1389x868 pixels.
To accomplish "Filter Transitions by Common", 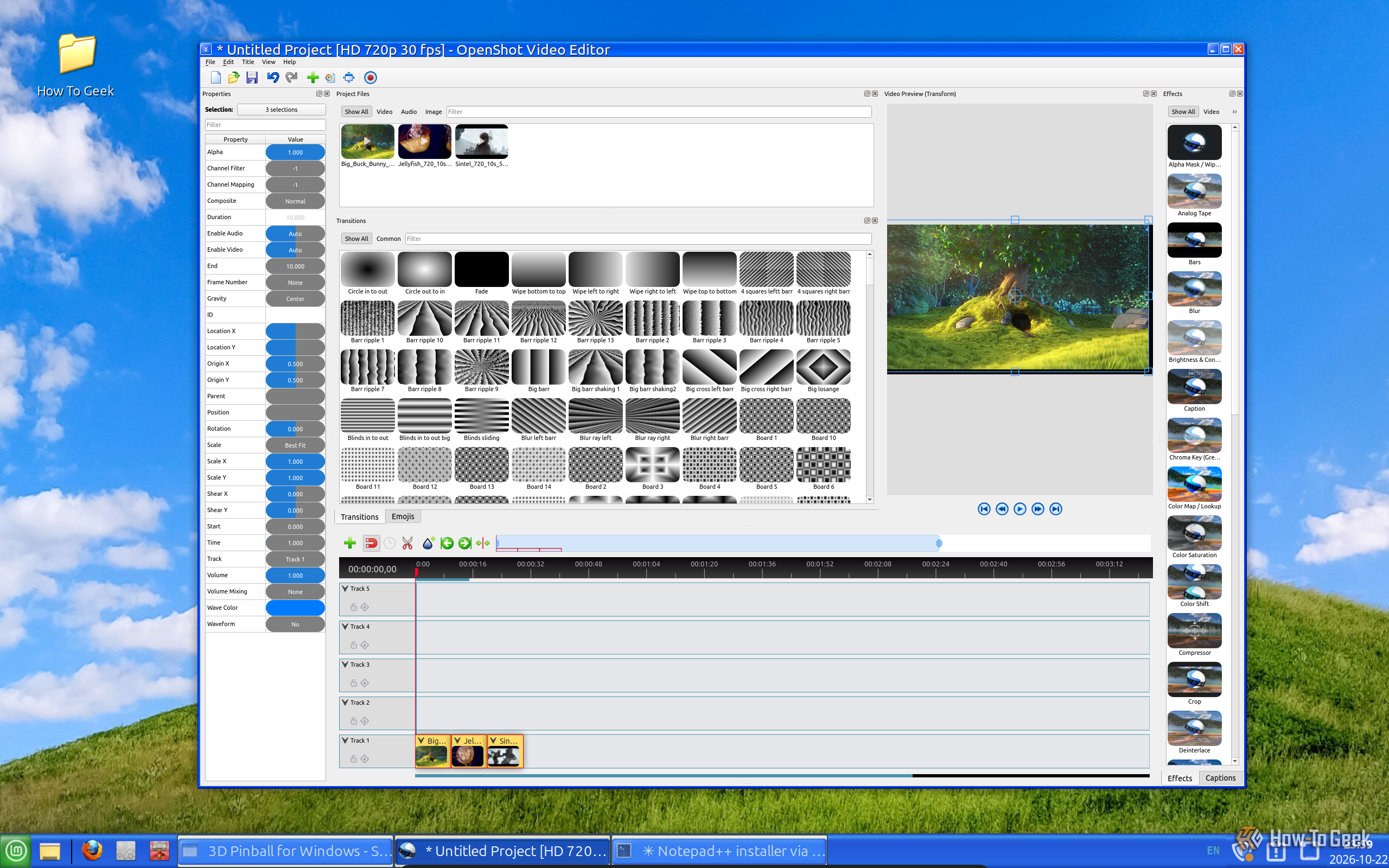I will [x=388, y=239].
